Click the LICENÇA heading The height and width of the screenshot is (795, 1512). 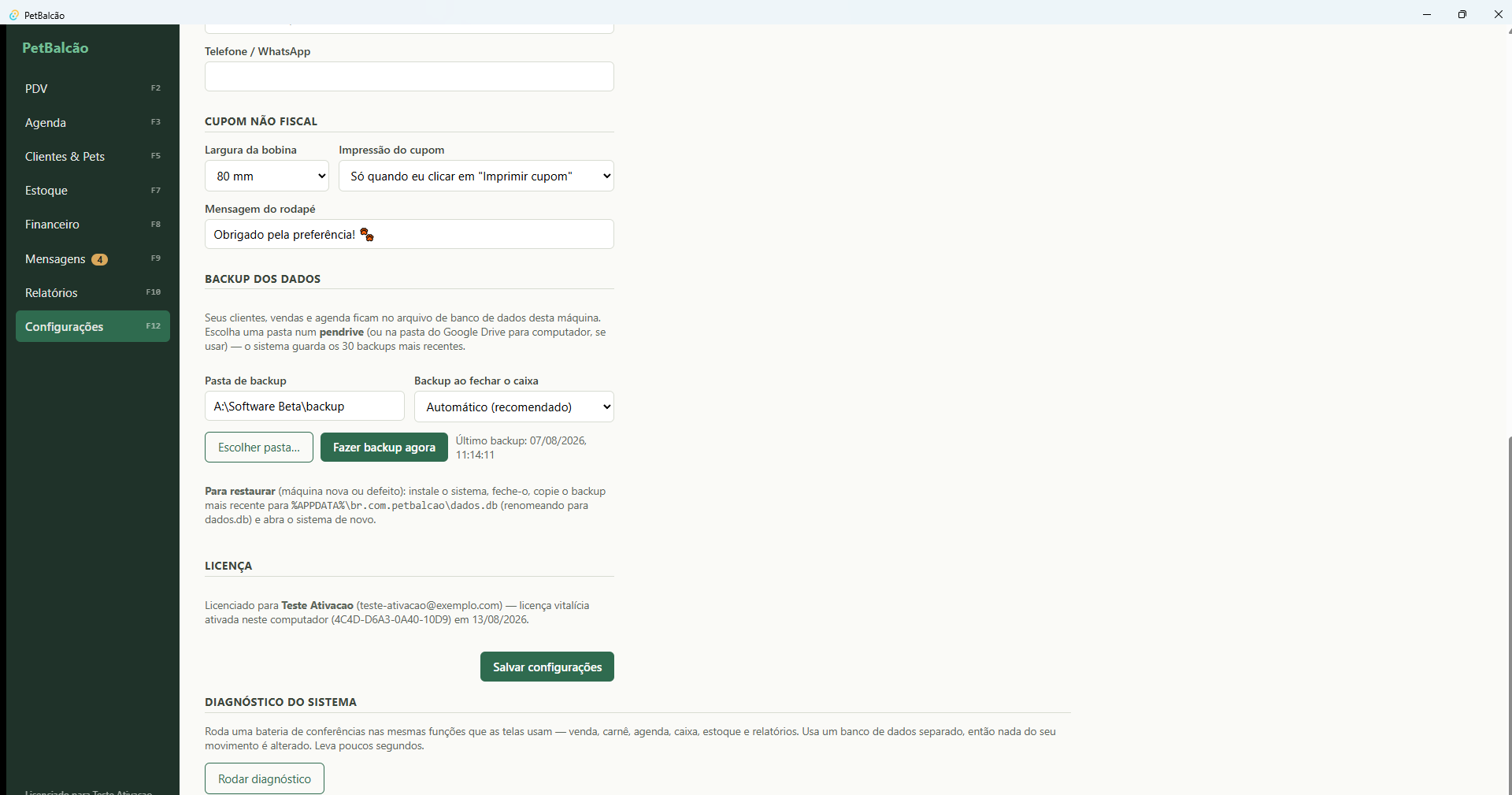pyautogui.click(x=228, y=566)
